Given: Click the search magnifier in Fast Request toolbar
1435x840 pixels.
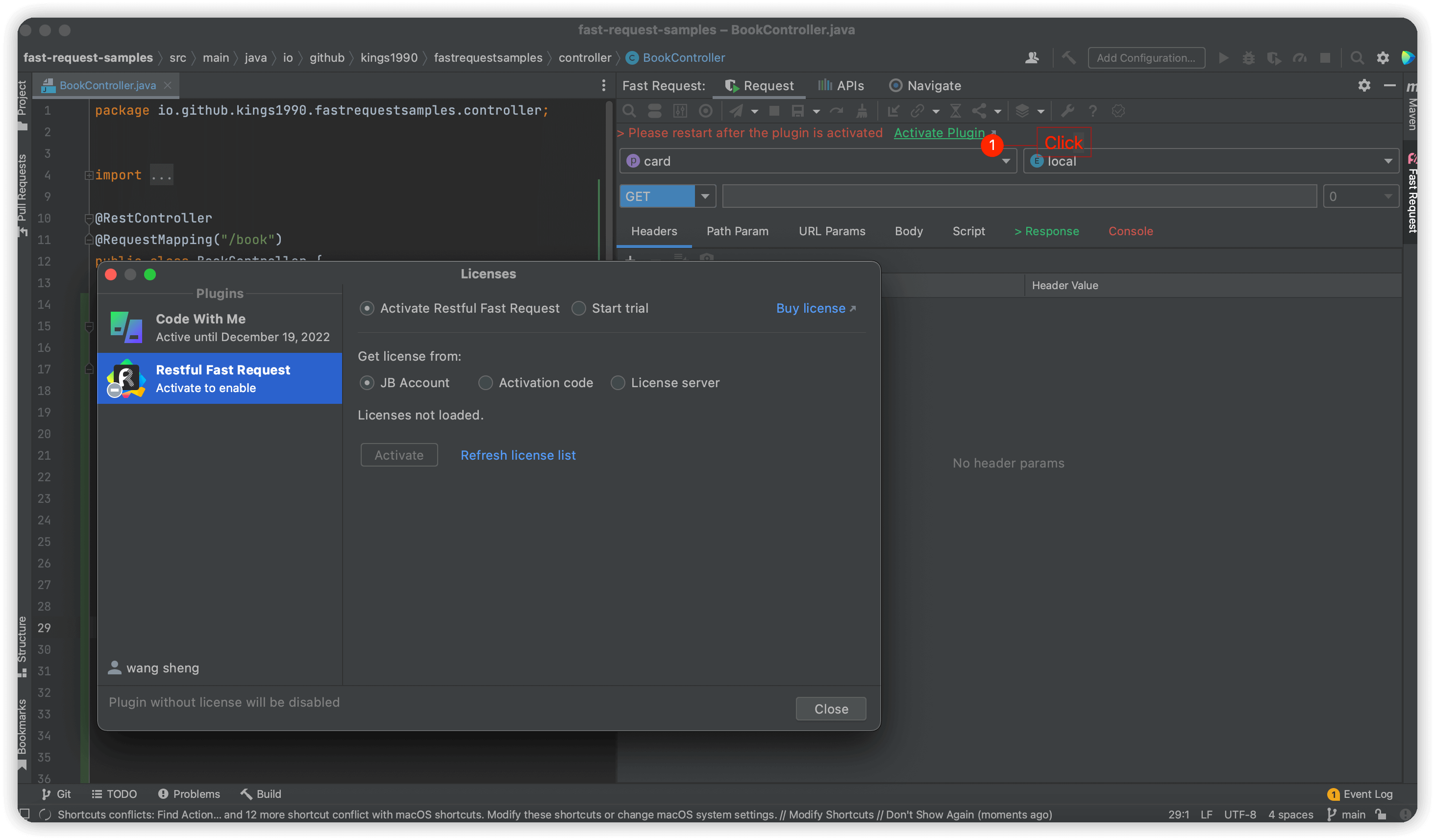Looking at the screenshot, I should [629, 111].
